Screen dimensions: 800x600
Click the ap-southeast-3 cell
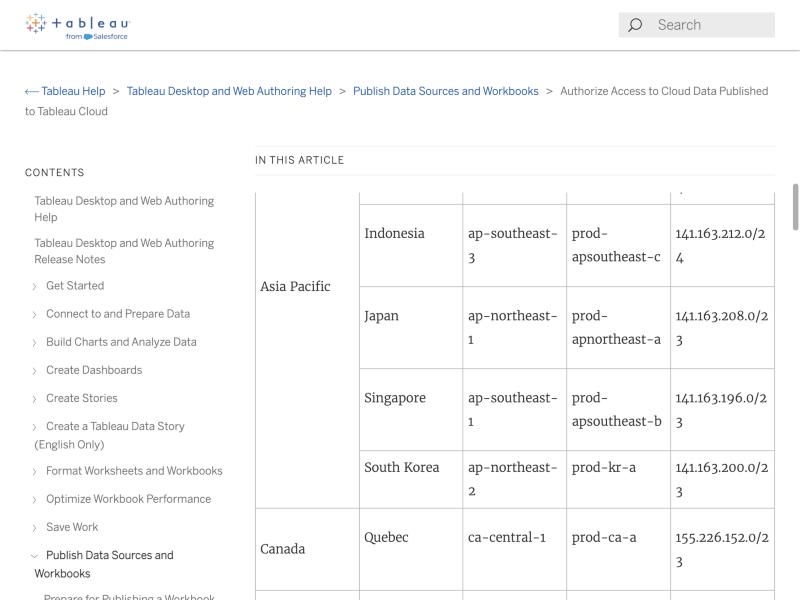[x=515, y=245]
